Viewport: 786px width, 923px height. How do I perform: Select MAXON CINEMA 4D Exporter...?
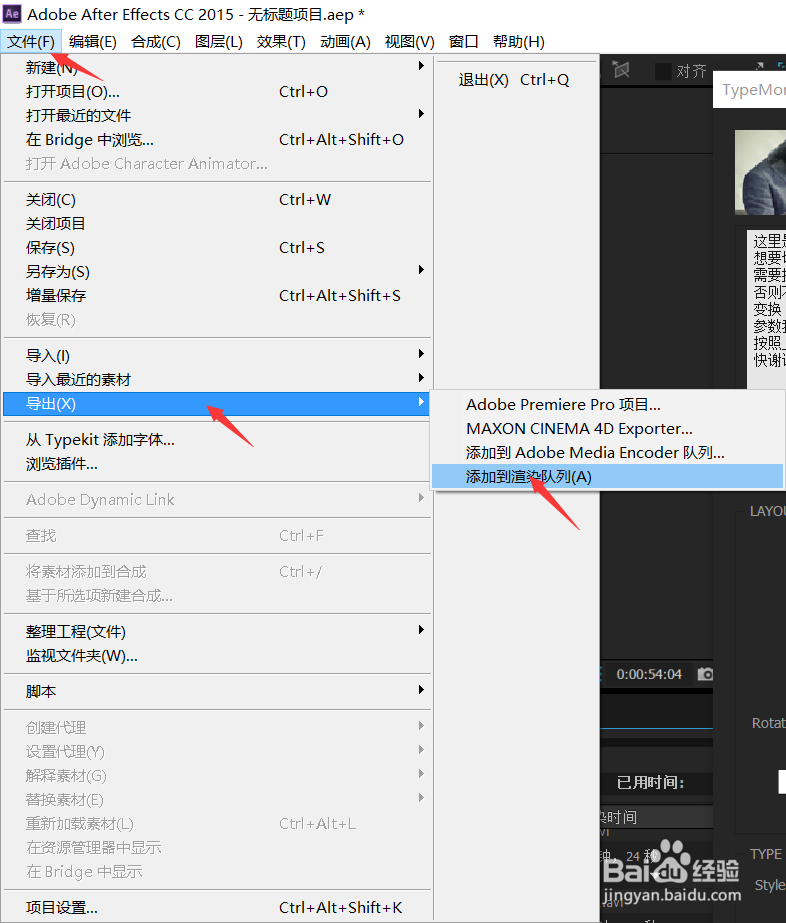[x=608, y=429]
